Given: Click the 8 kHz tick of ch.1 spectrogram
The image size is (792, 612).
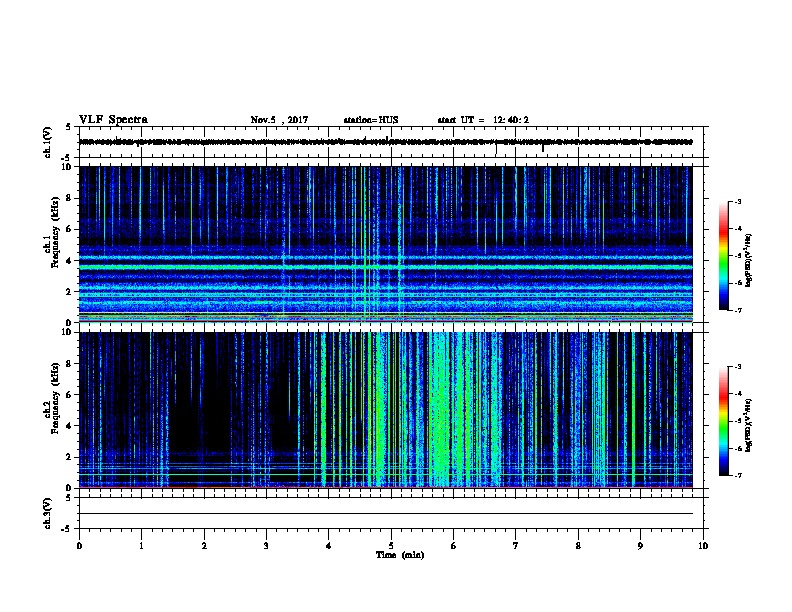Looking at the screenshot, I should click(x=70, y=198).
